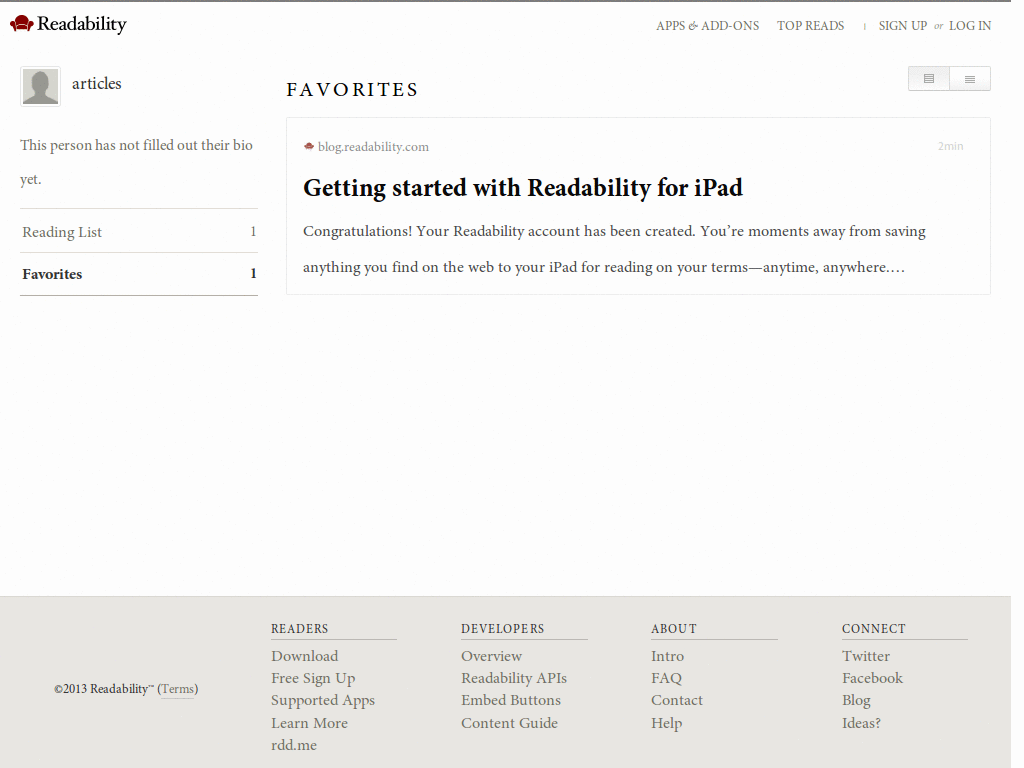This screenshot has width=1024, height=768.
Task: Click the Terms link in the footer
Action: tap(177, 689)
